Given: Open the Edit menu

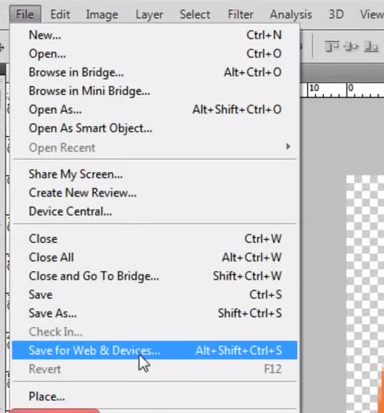Looking at the screenshot, I should pos(60,14).
